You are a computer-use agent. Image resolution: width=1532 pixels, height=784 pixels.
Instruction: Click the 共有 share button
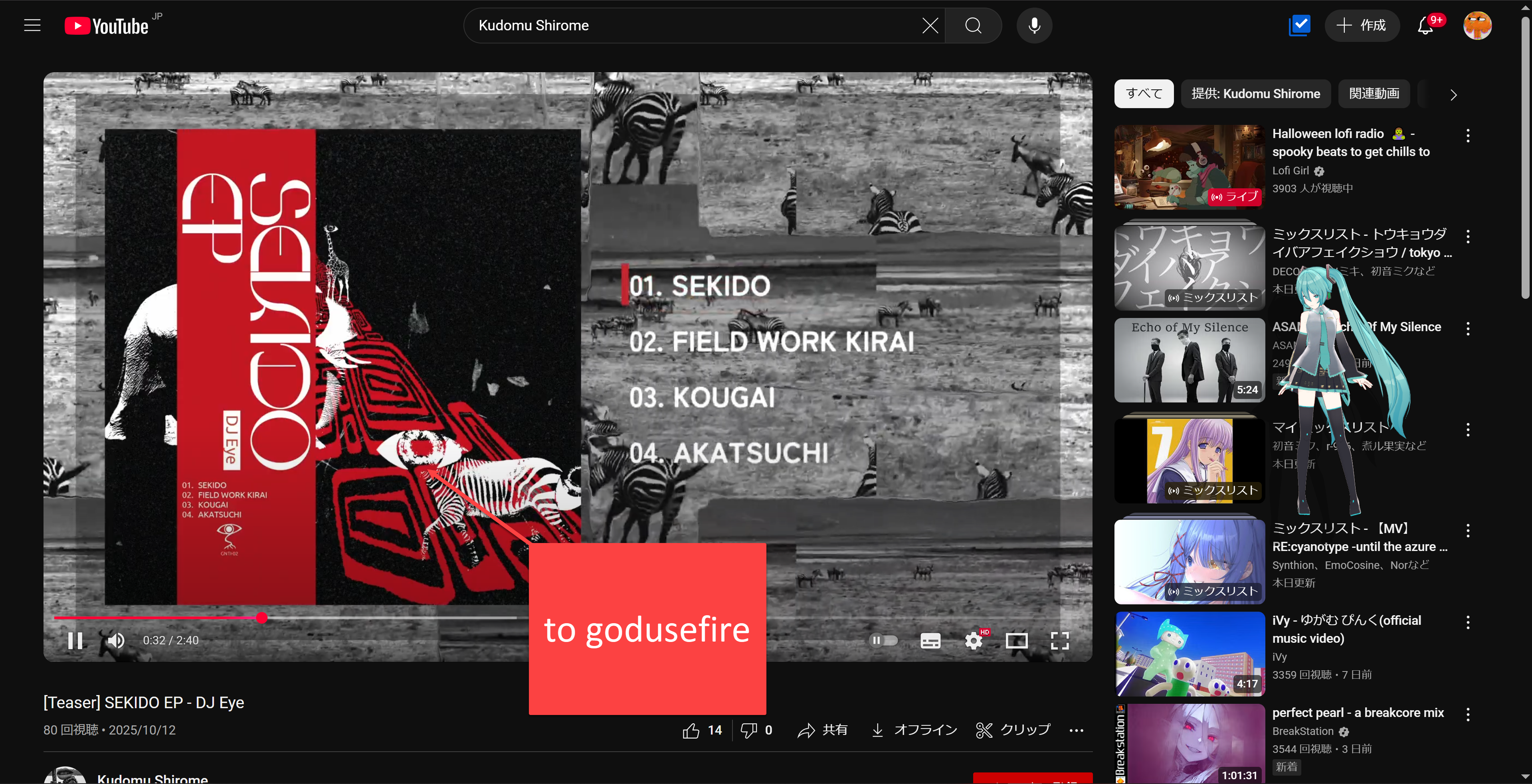click(823, 730)
